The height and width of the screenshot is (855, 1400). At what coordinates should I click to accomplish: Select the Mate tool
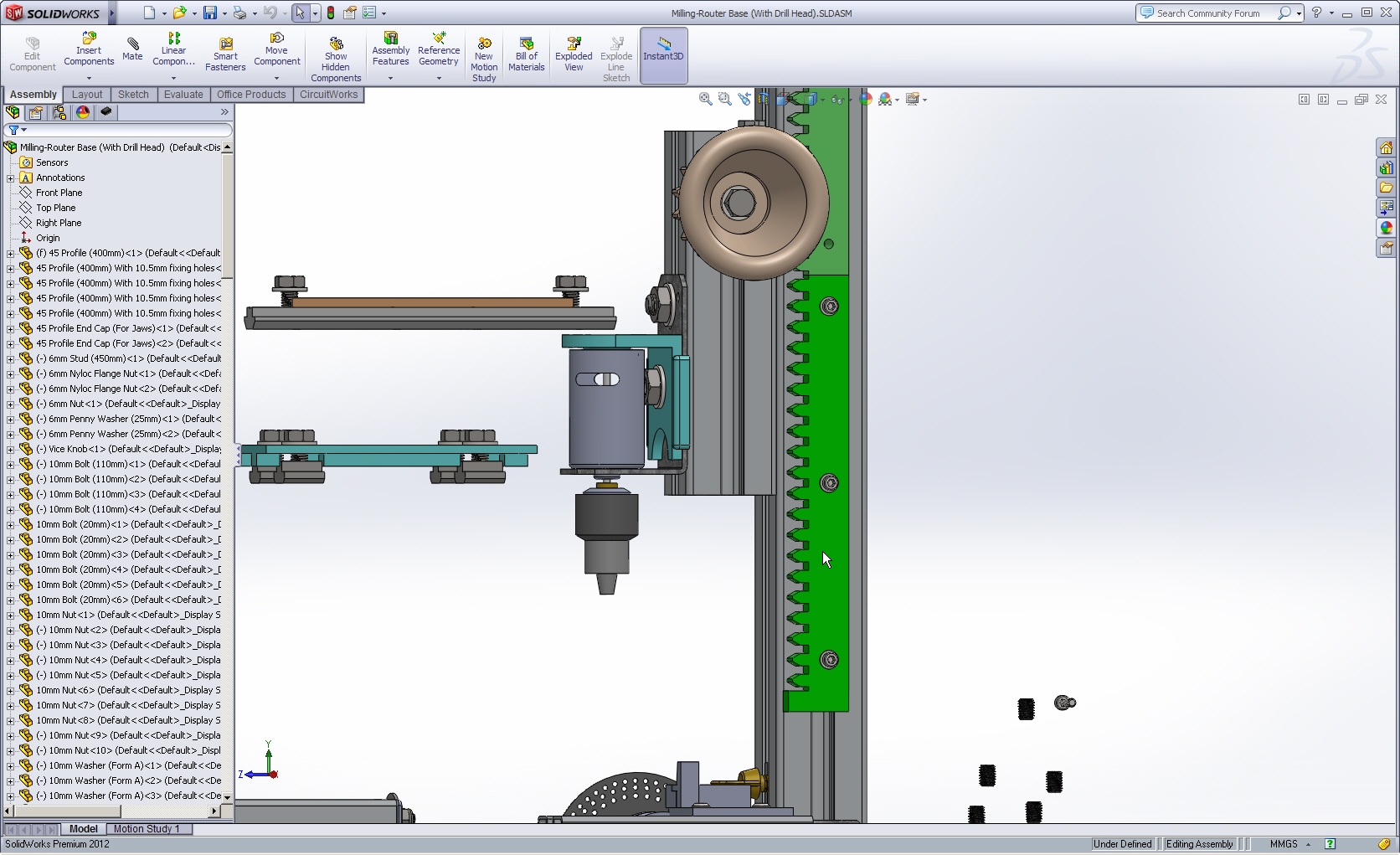pos(132,49)
